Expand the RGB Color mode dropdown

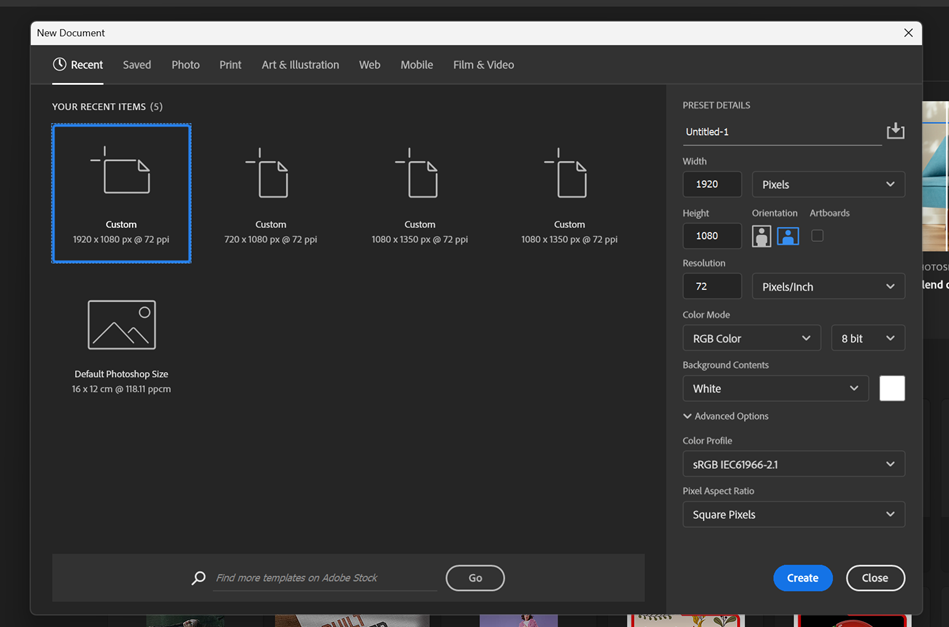point(751,338)
